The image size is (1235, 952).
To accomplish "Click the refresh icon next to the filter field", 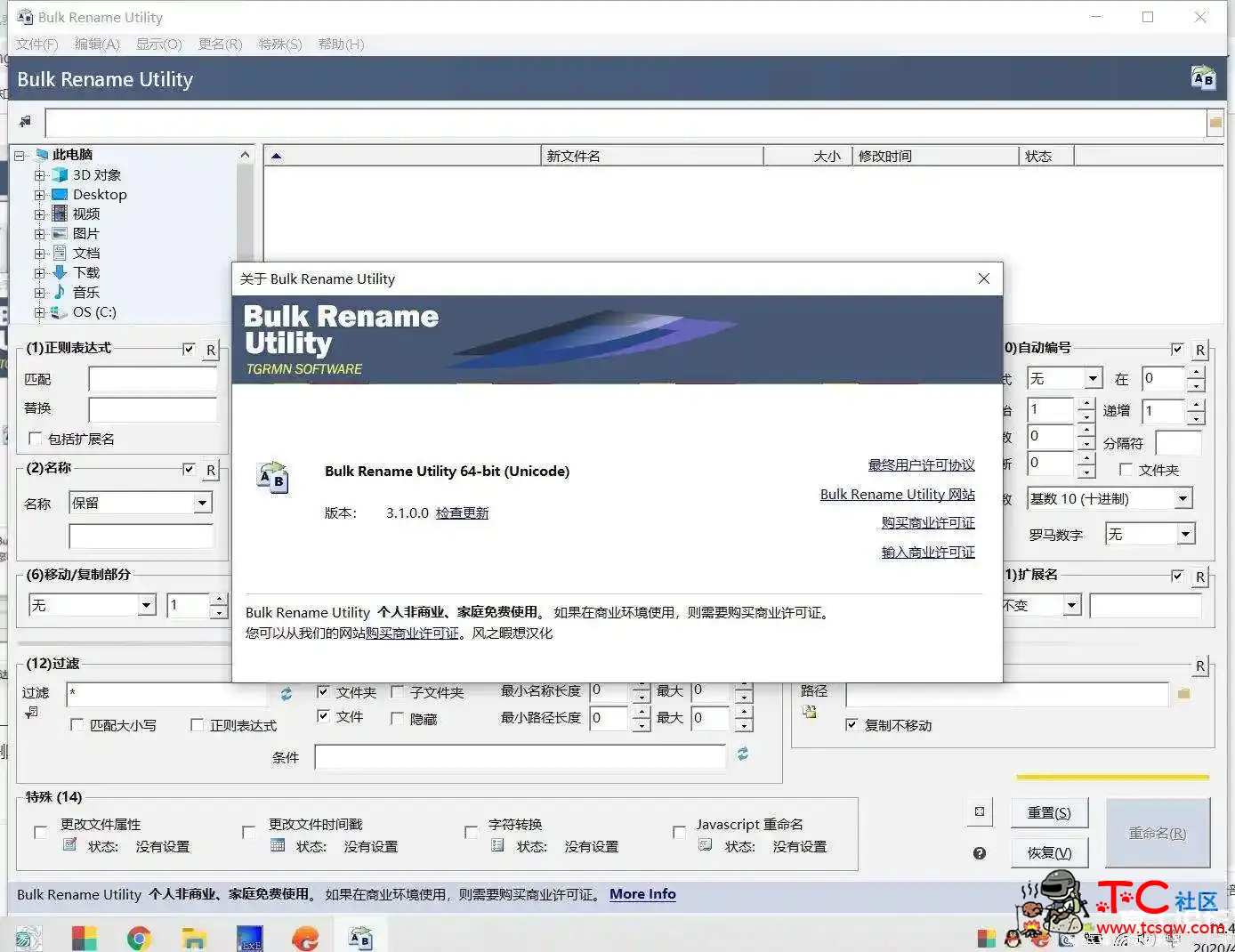I will 287,694.
